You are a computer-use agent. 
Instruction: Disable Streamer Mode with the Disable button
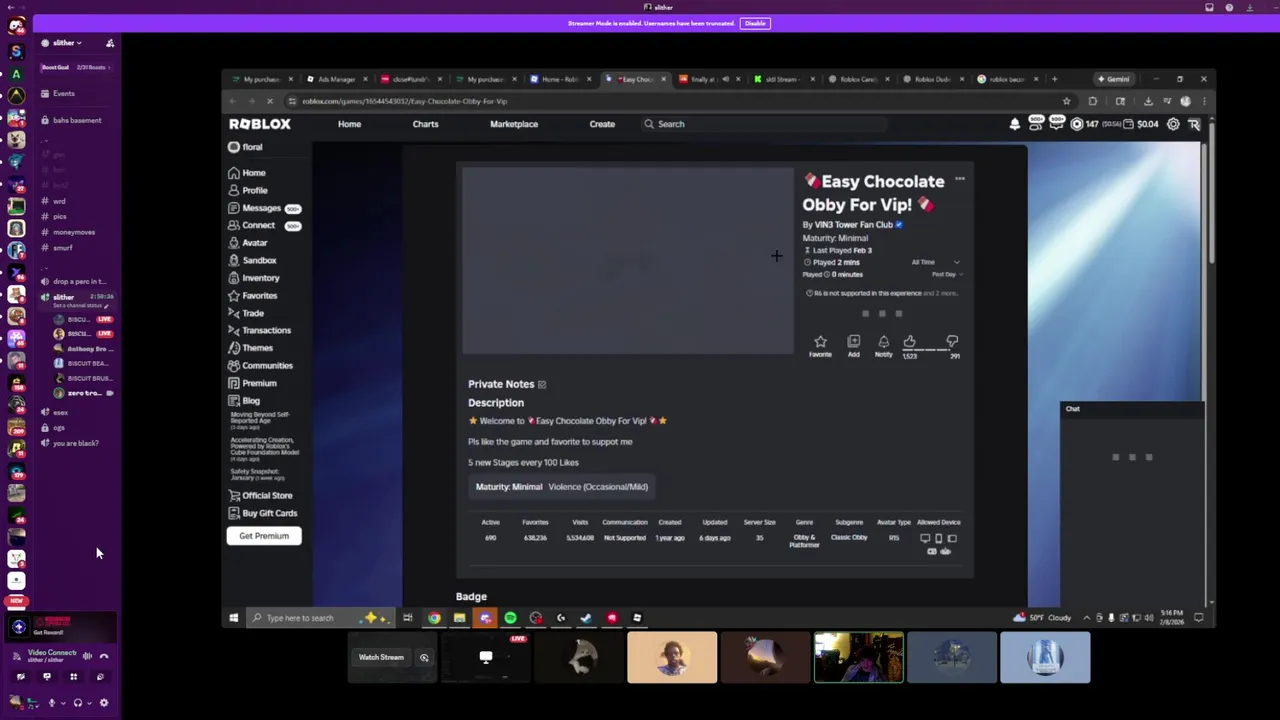(x=755, y=23)
